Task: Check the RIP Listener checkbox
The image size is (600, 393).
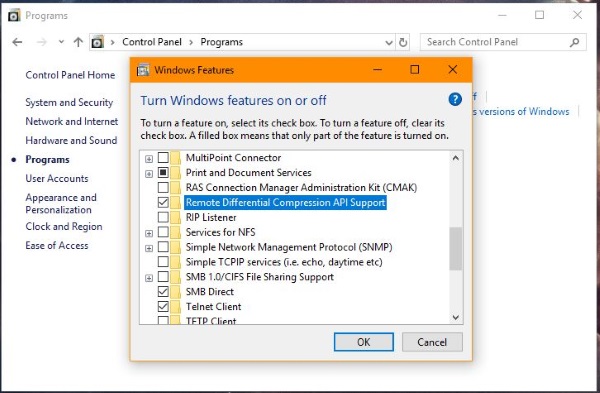Action: (163, 217)
